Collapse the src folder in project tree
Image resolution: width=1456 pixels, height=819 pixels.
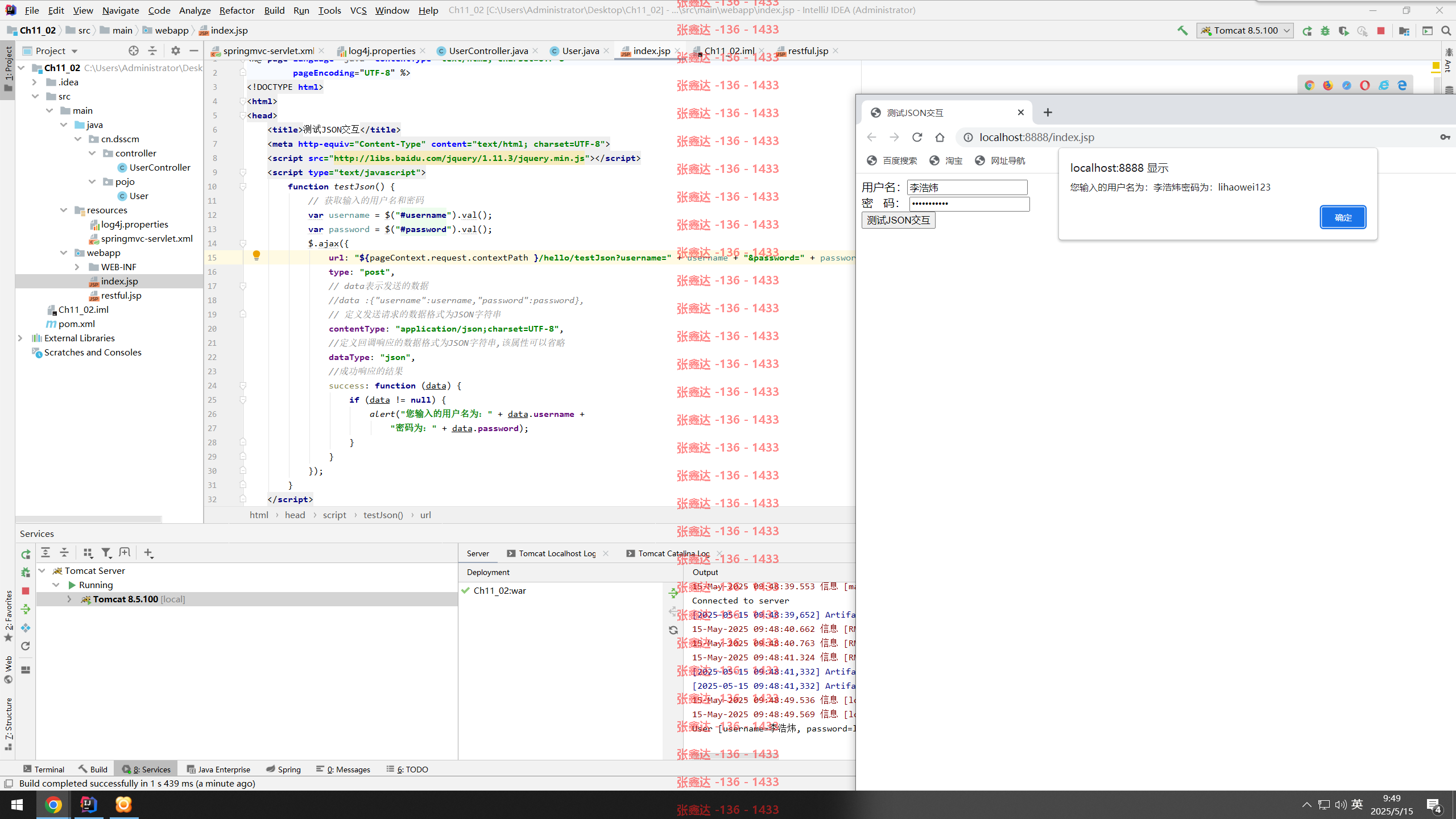(35, 96)
